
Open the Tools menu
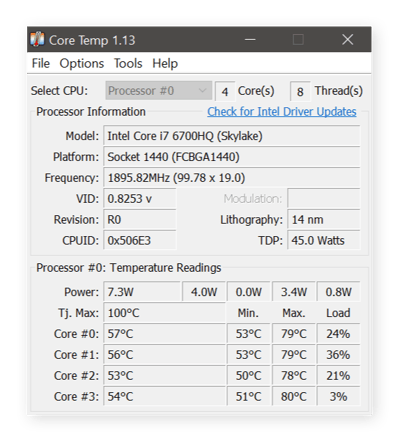[x=128, y=63]
